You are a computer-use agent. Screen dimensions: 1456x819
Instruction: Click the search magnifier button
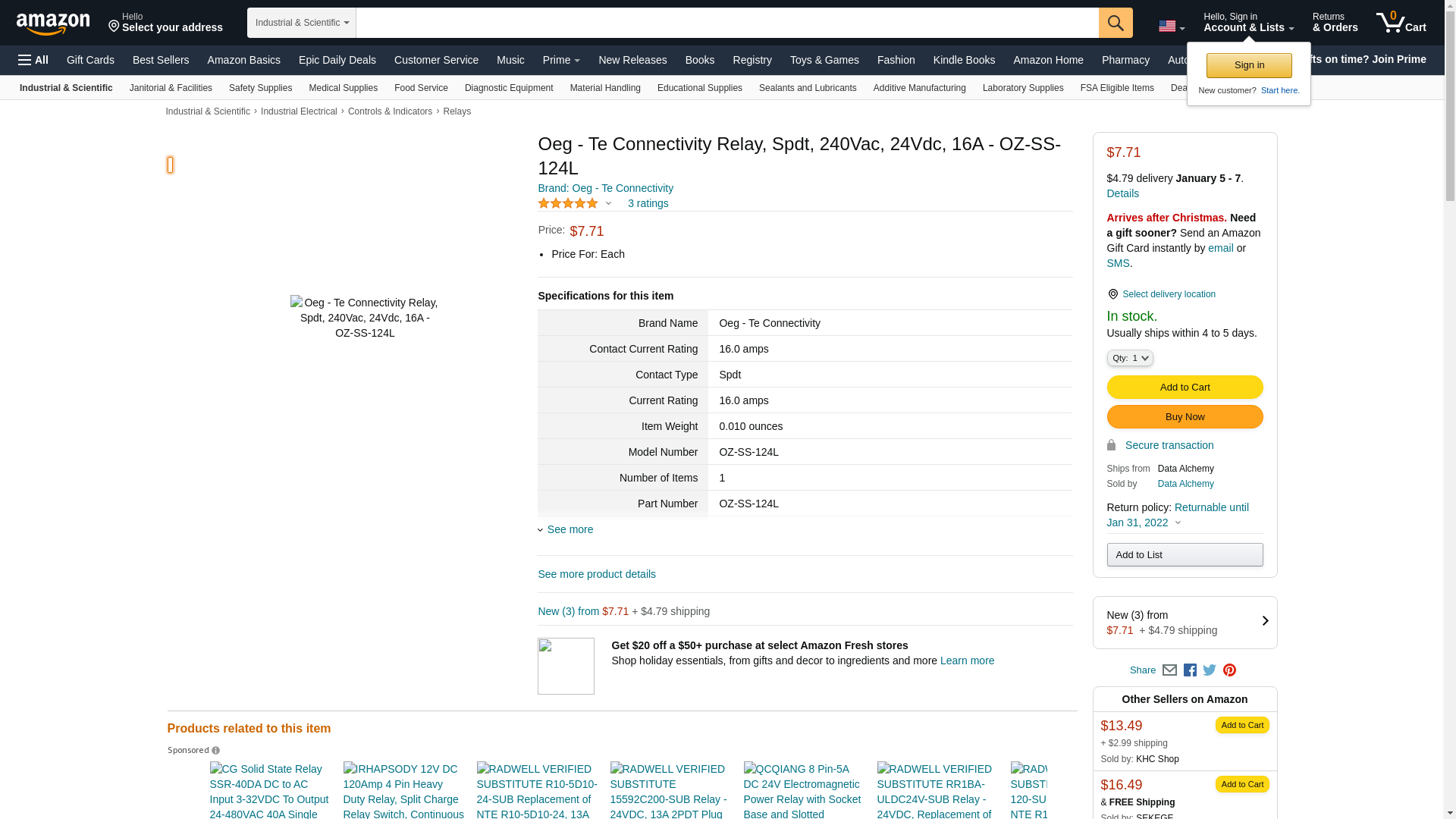(1115, 23)
